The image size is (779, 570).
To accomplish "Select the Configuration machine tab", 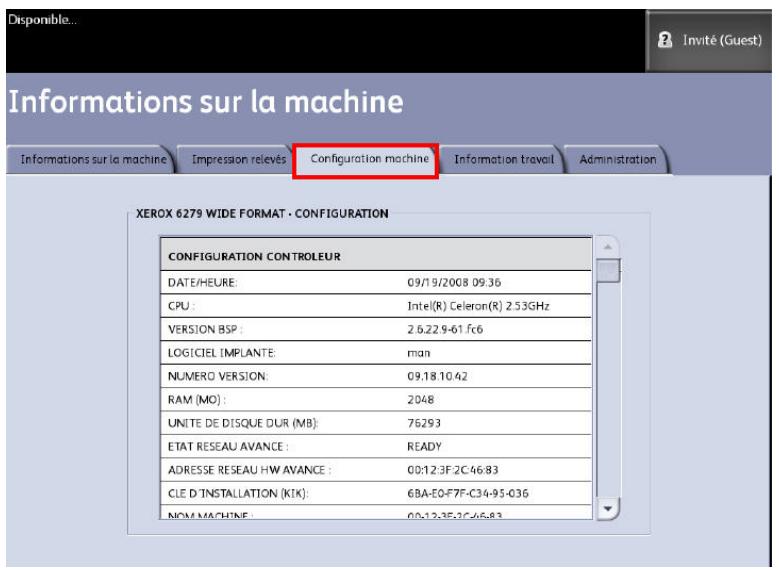I will (x=366, y=159).
